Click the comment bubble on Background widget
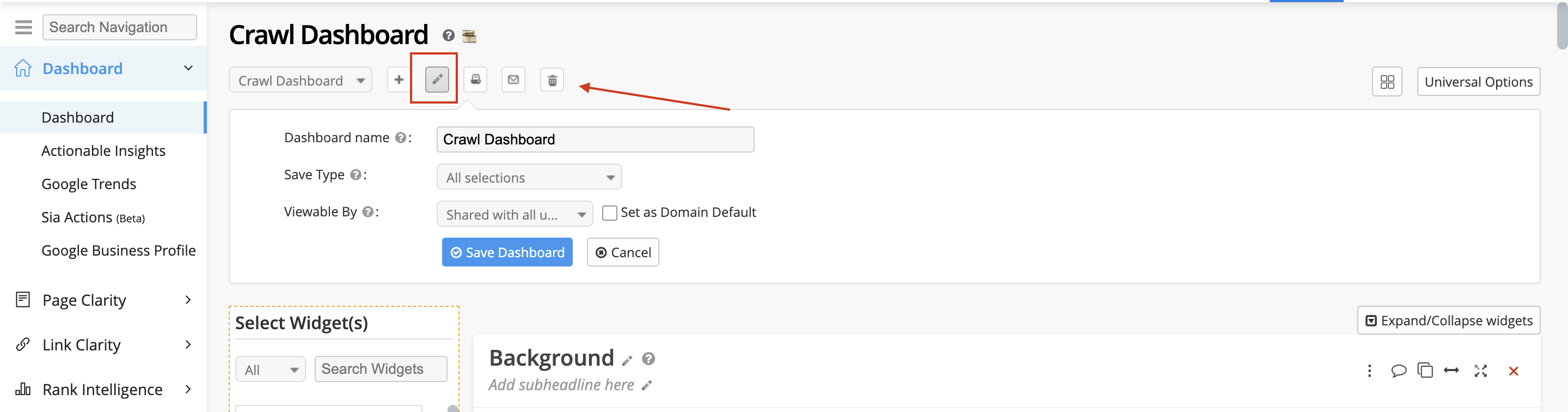Image resolution: width=1568 pixels, height=412 pixels. coord(1398,371)
